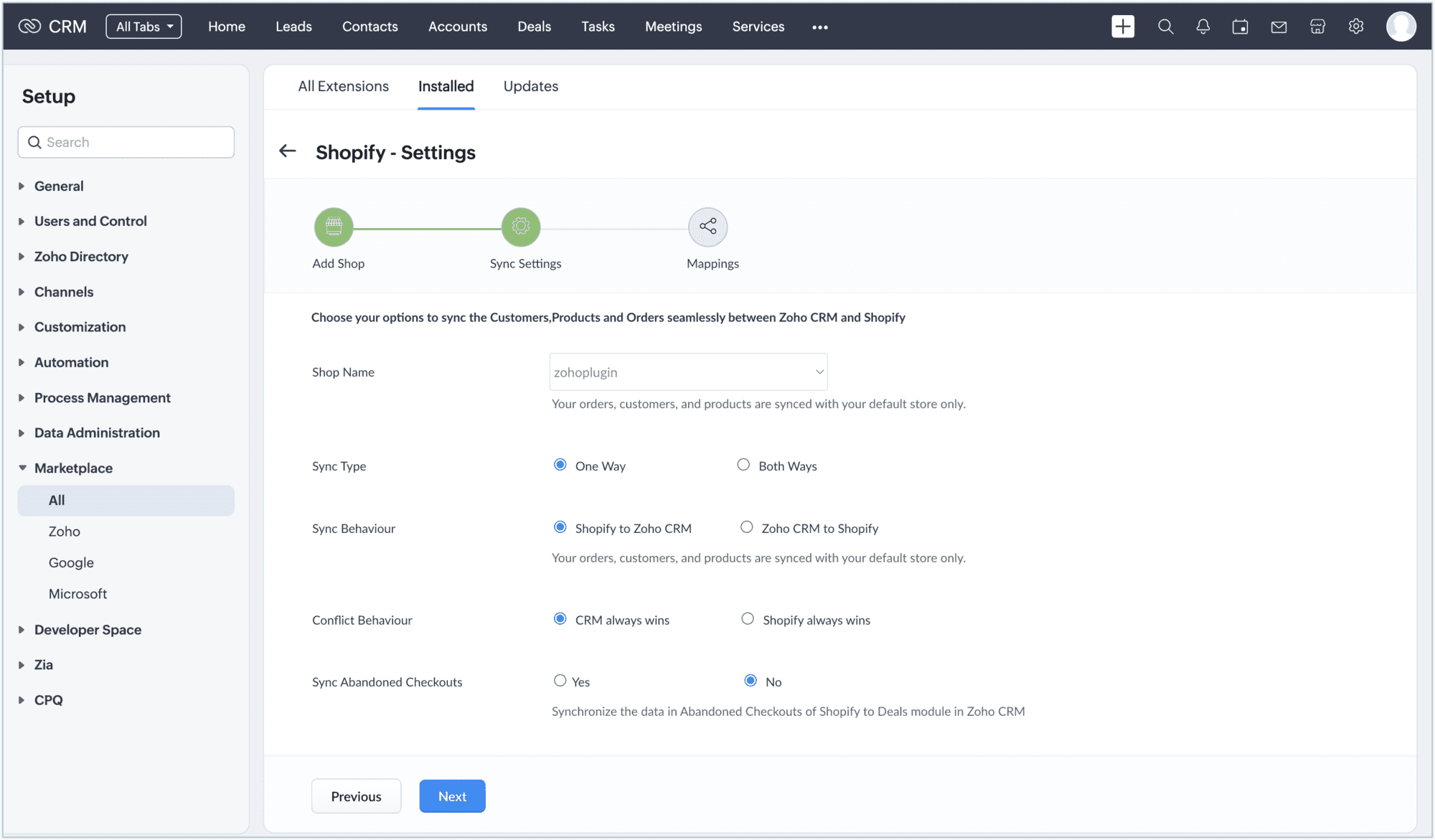Open the Shop Name dropdown
Screen dimensions: 1435x840
688,372
